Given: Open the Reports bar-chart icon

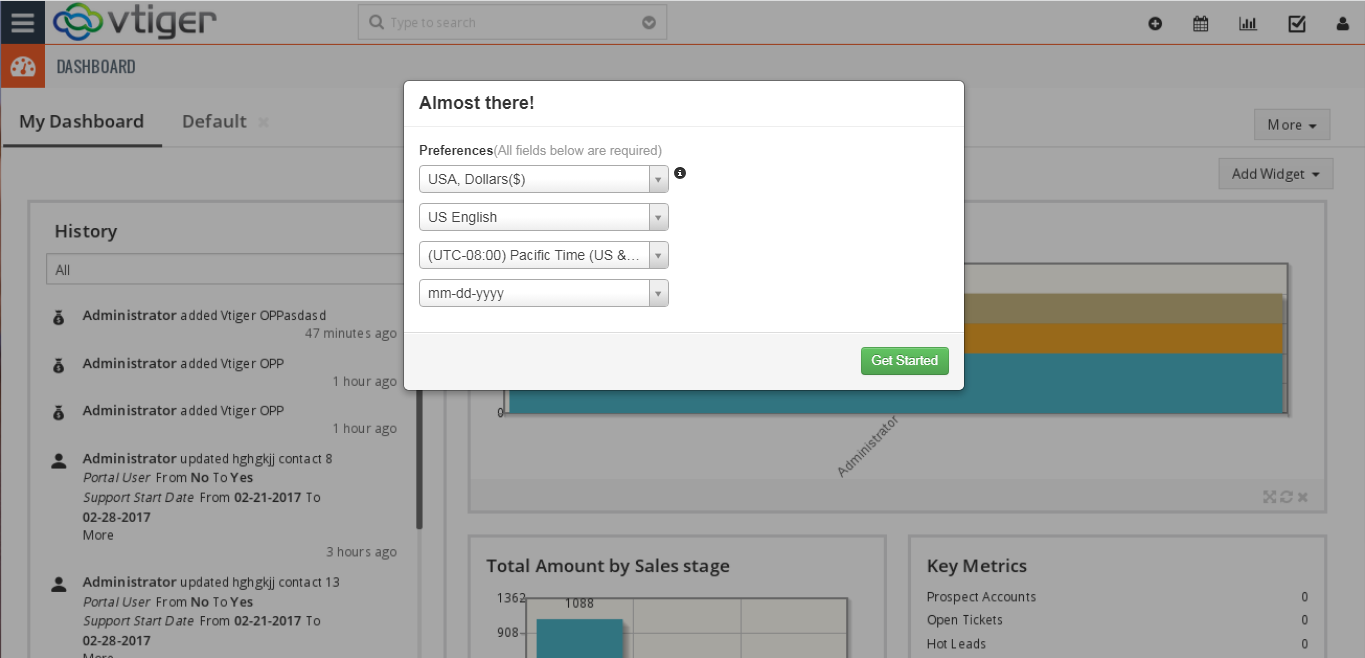Looking at the screenshot, I should tap(1247, 22).
